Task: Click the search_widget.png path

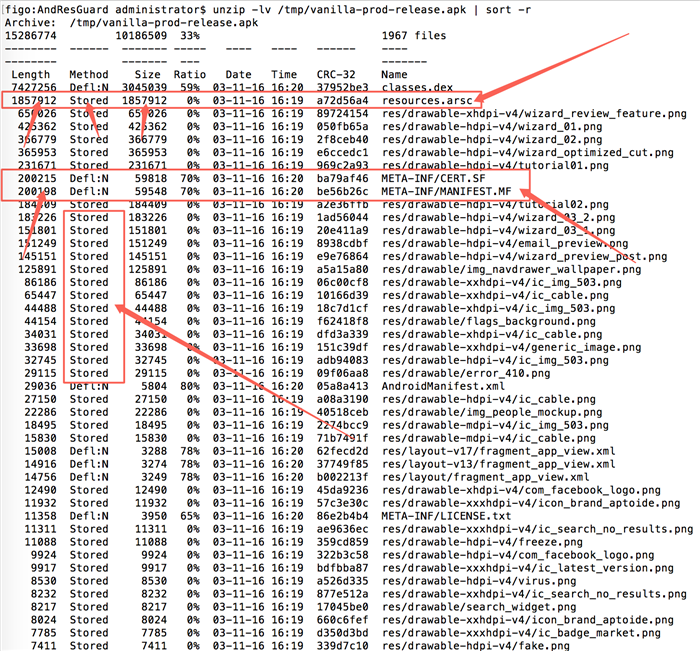Action: pyautogui.click(x=479, y=607)
